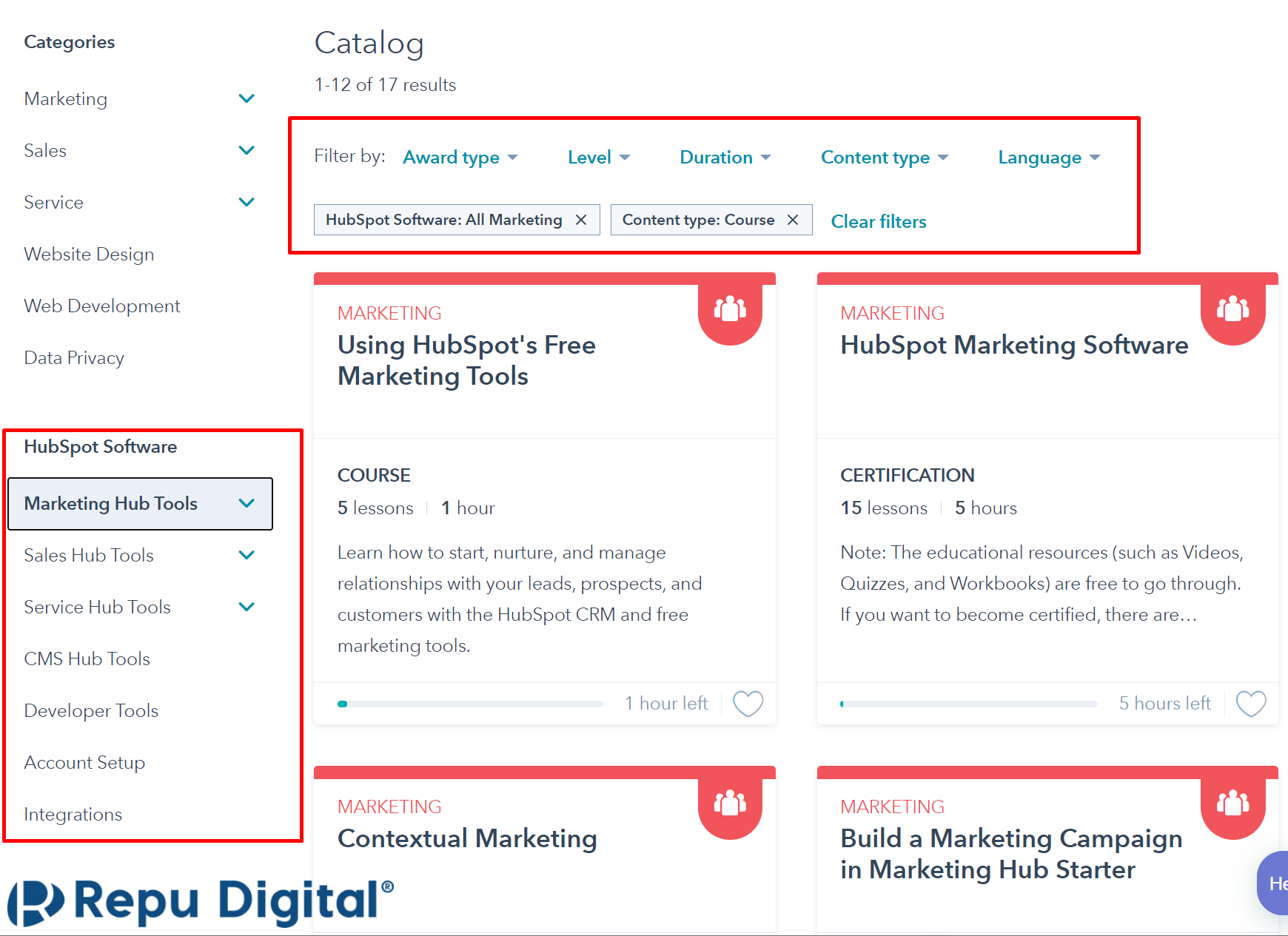The width and height of the screenshot is (1288, 936).
Task: Open the Content type filter dropdown
Action: (885, 158)
